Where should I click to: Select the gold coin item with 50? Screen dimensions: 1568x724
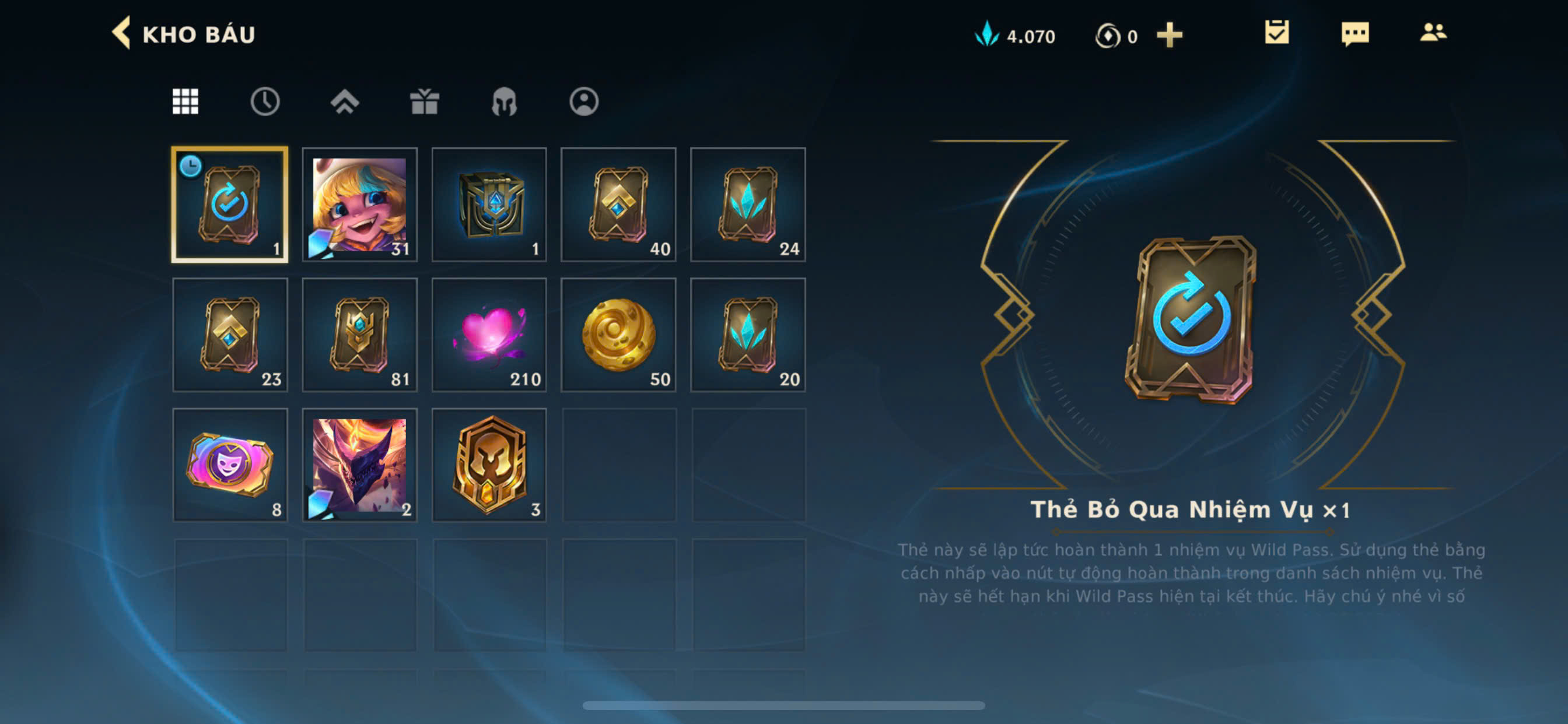point(618,335)
